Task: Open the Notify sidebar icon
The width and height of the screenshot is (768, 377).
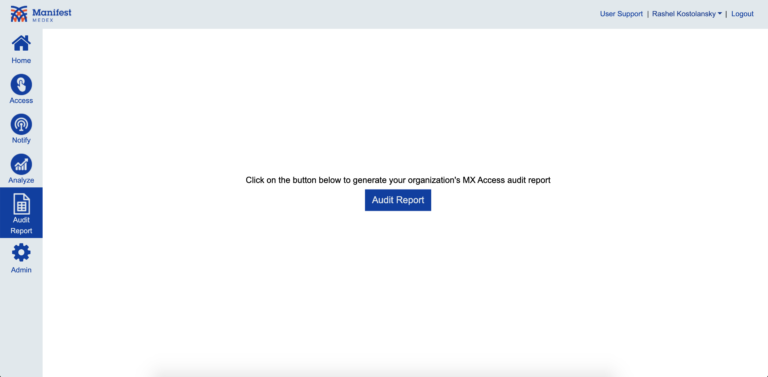Action: pyautogui.click(x=21, y=124)
